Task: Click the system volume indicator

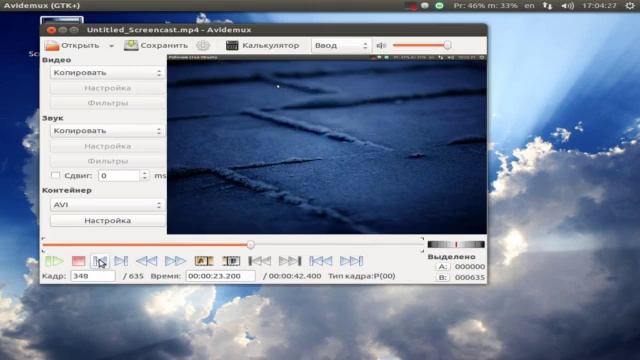Action: tap(567, 5)
